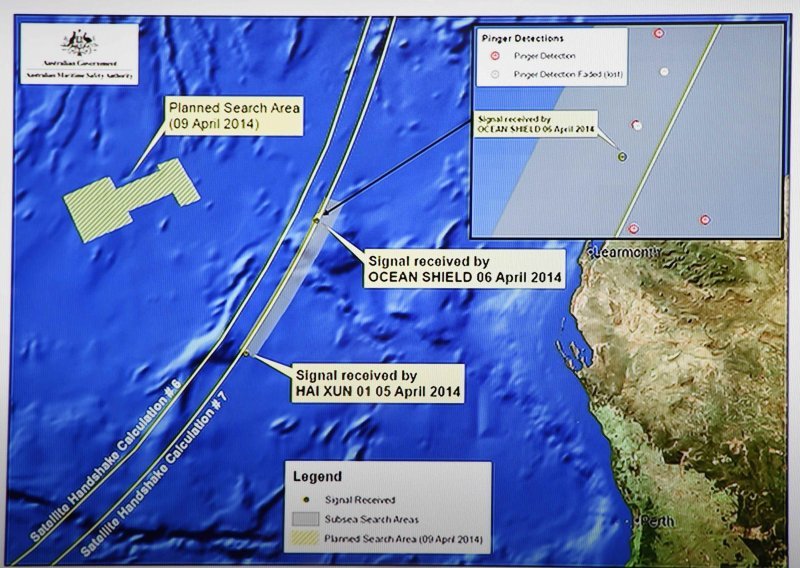Viewport: 800px width, 568px height.
Task: Click the bottom-right pinger detection marker in inset
Action: (705, 220)
